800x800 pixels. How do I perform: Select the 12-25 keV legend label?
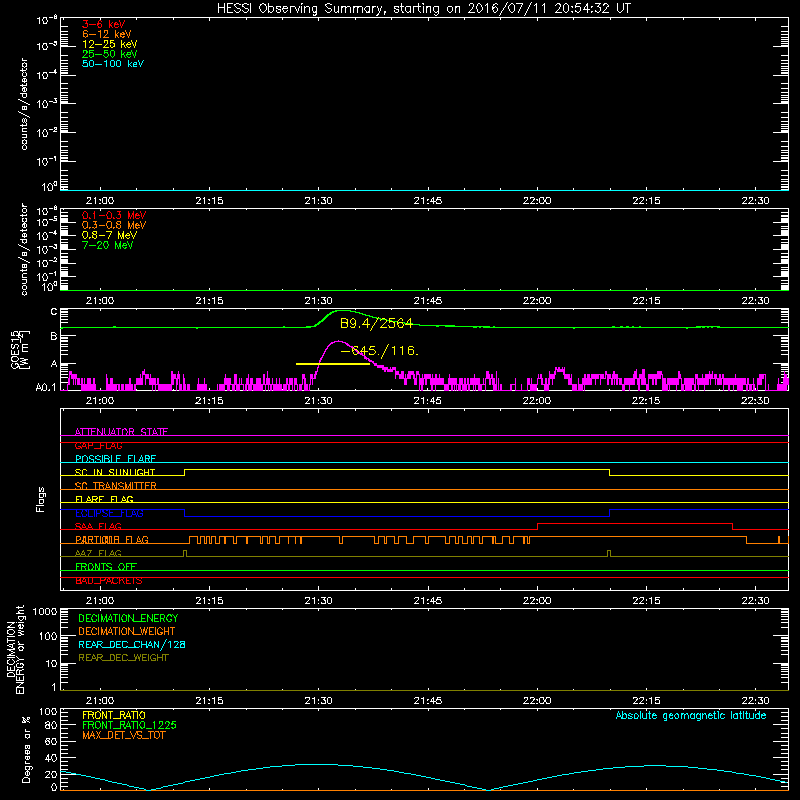pos(110,44)
